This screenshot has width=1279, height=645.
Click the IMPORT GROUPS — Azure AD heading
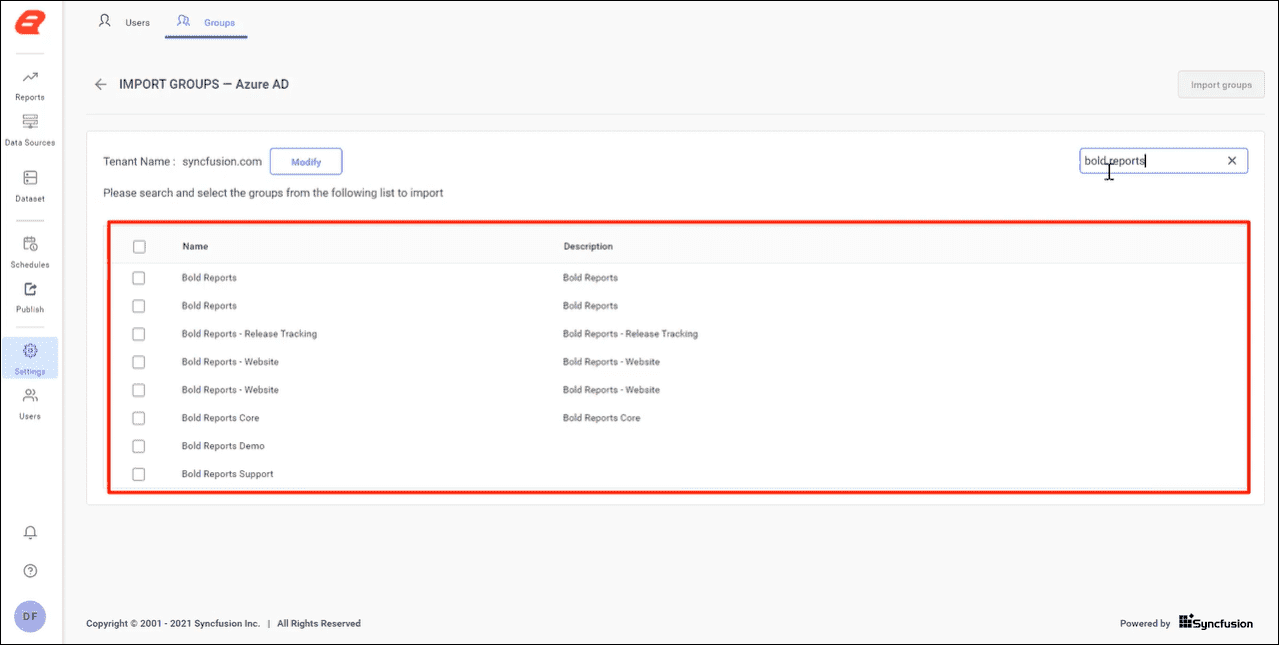pos(204,84)
